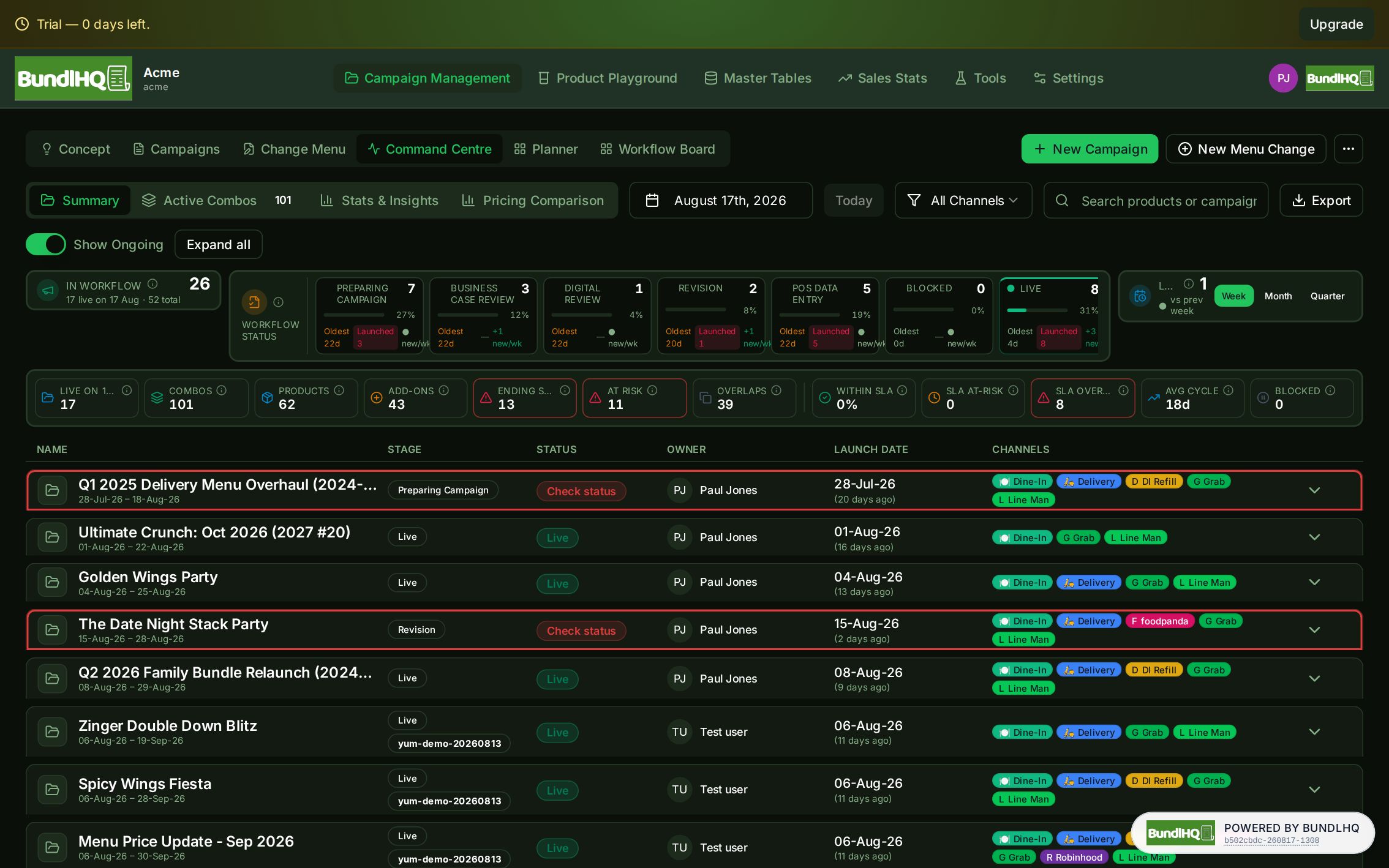1389x868 pixels.
Task: Expand the Zinger Double Down Blitz chevron
Action: [x=1314, y=731]
